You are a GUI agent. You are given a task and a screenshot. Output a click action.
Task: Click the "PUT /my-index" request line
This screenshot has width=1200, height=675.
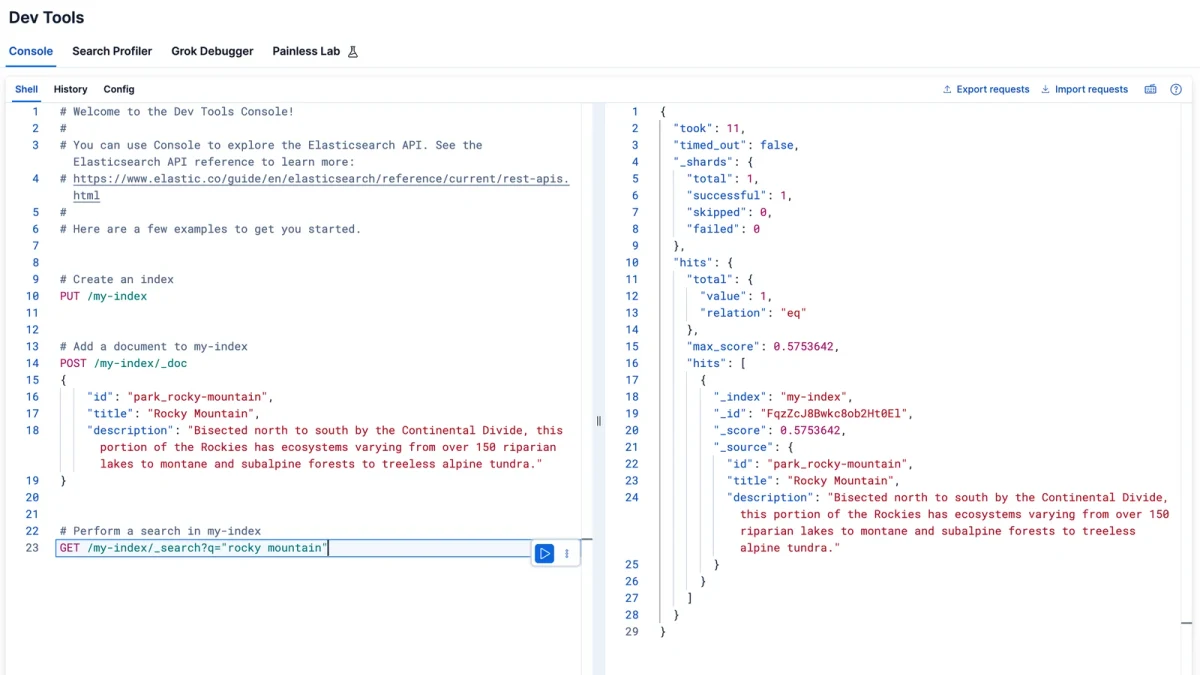tap(103, 296)
